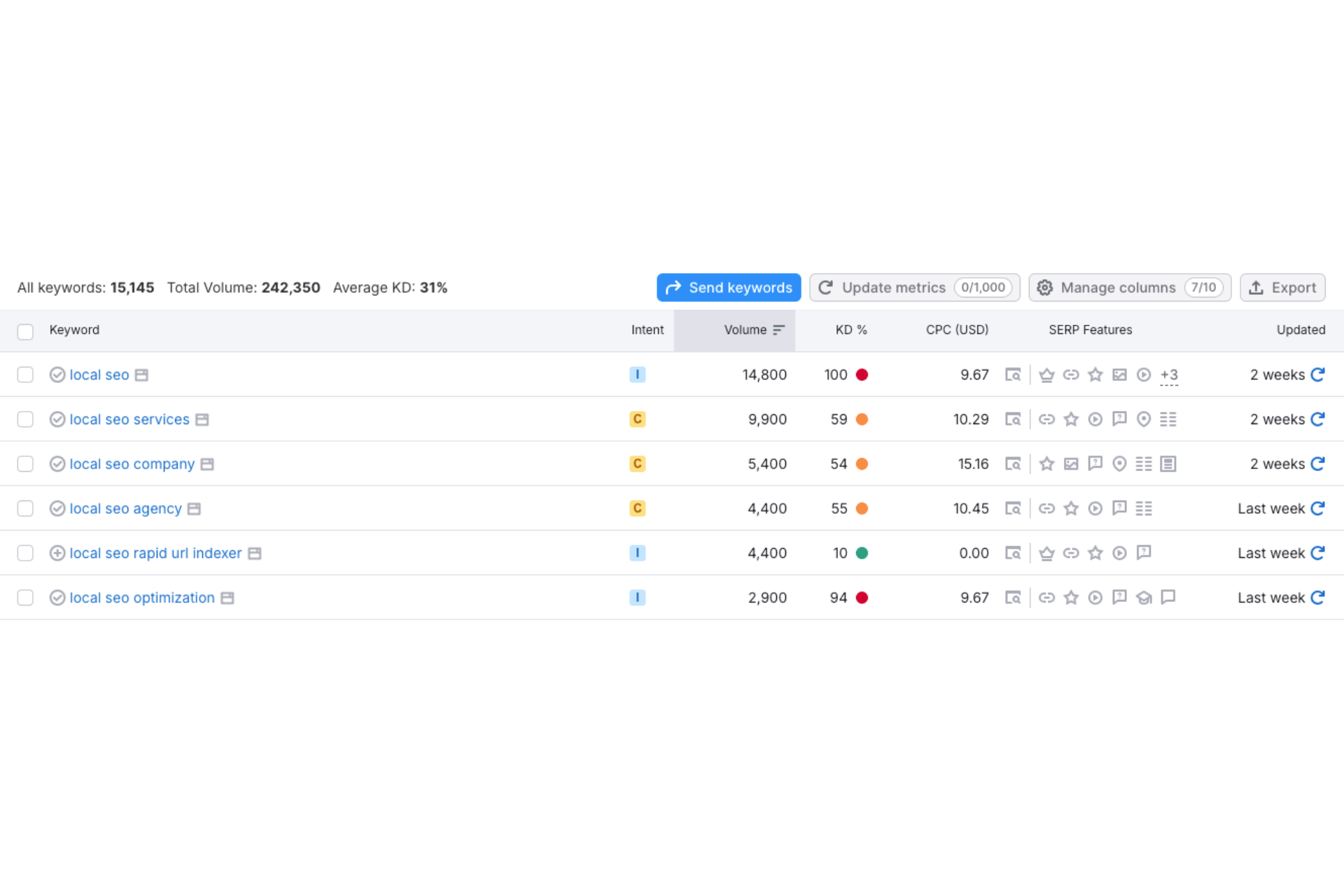This screenshot has width=1344, height=896.
Task: Click add-circle icon for 'local seo rapid url indexer'
Action: (x=57, y=553)
